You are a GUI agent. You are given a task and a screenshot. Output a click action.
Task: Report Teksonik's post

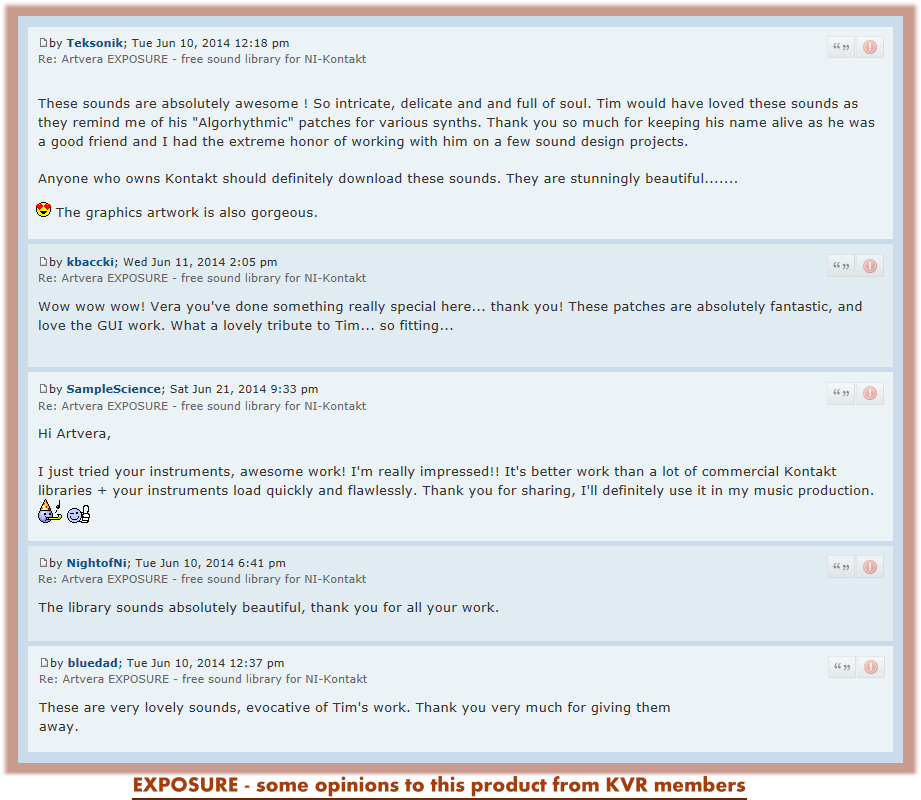870,47
